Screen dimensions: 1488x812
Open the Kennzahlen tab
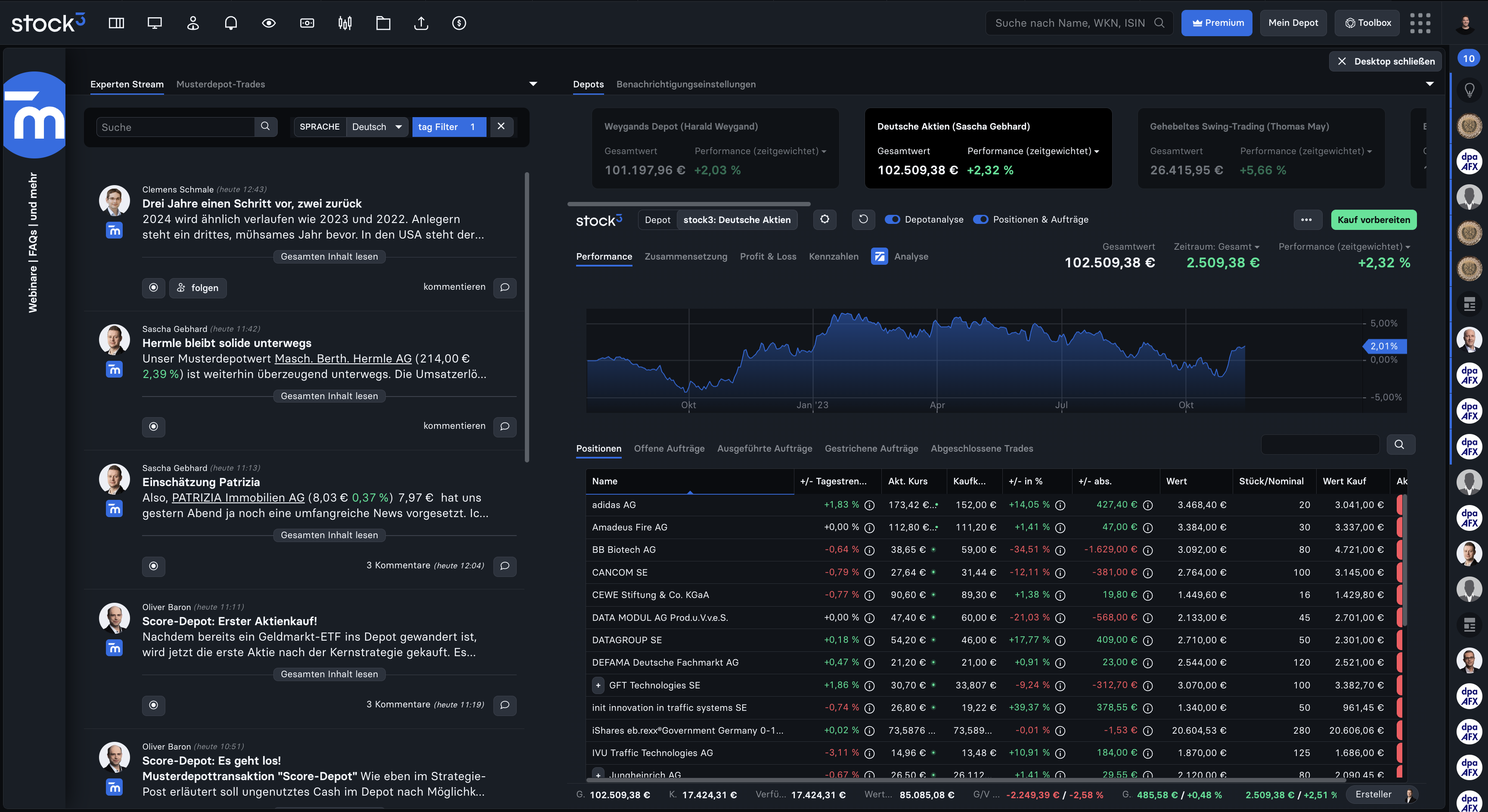(x=834, y=257)
